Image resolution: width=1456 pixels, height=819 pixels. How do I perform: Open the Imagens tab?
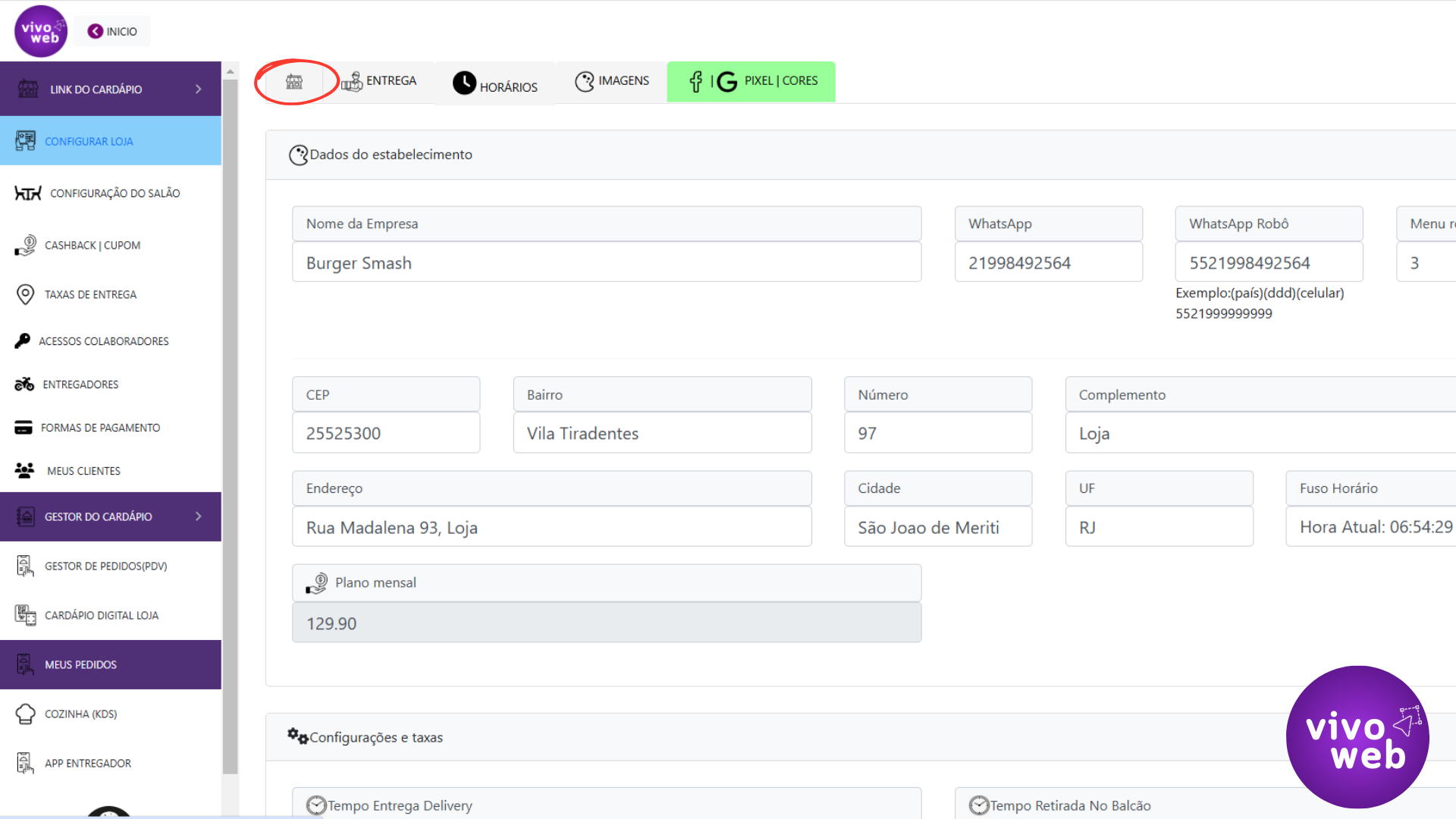612,81
